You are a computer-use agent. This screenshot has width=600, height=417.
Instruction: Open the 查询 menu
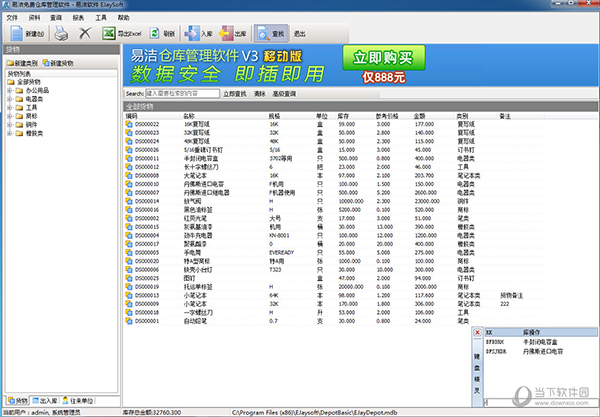56,18
